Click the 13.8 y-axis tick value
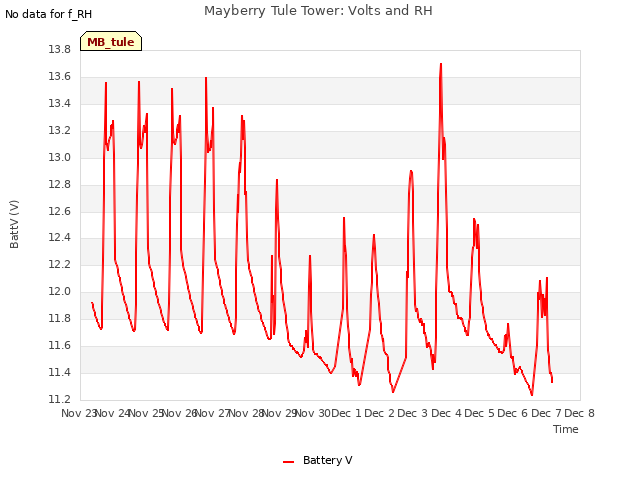The image size is (640, 480). (x=60, y=49)
